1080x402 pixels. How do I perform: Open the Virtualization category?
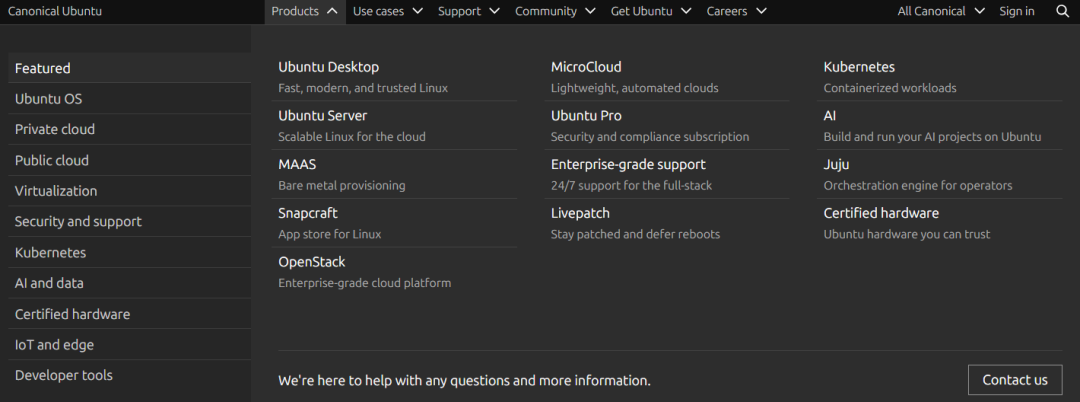[x=129, y=191]
